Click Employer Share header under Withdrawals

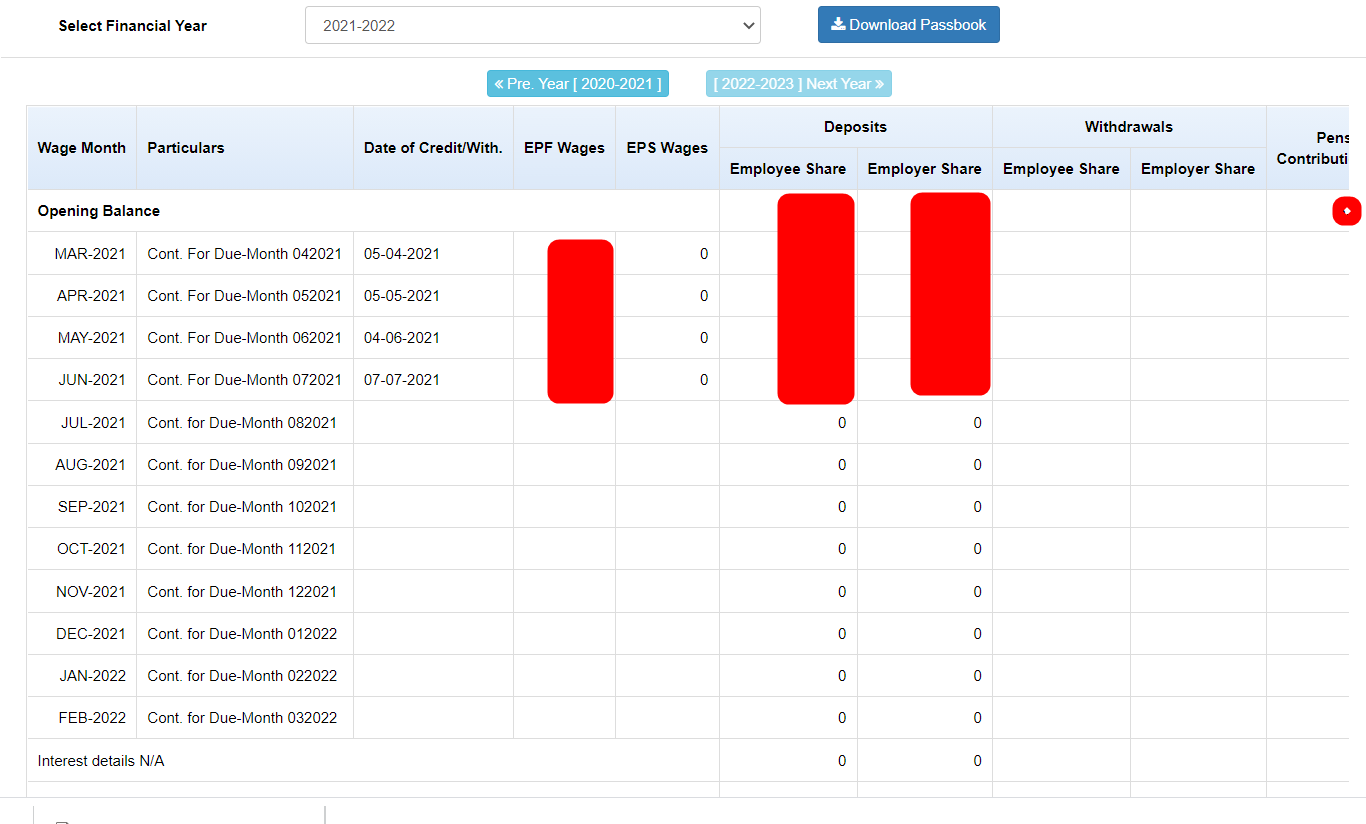coord(1198,169)
